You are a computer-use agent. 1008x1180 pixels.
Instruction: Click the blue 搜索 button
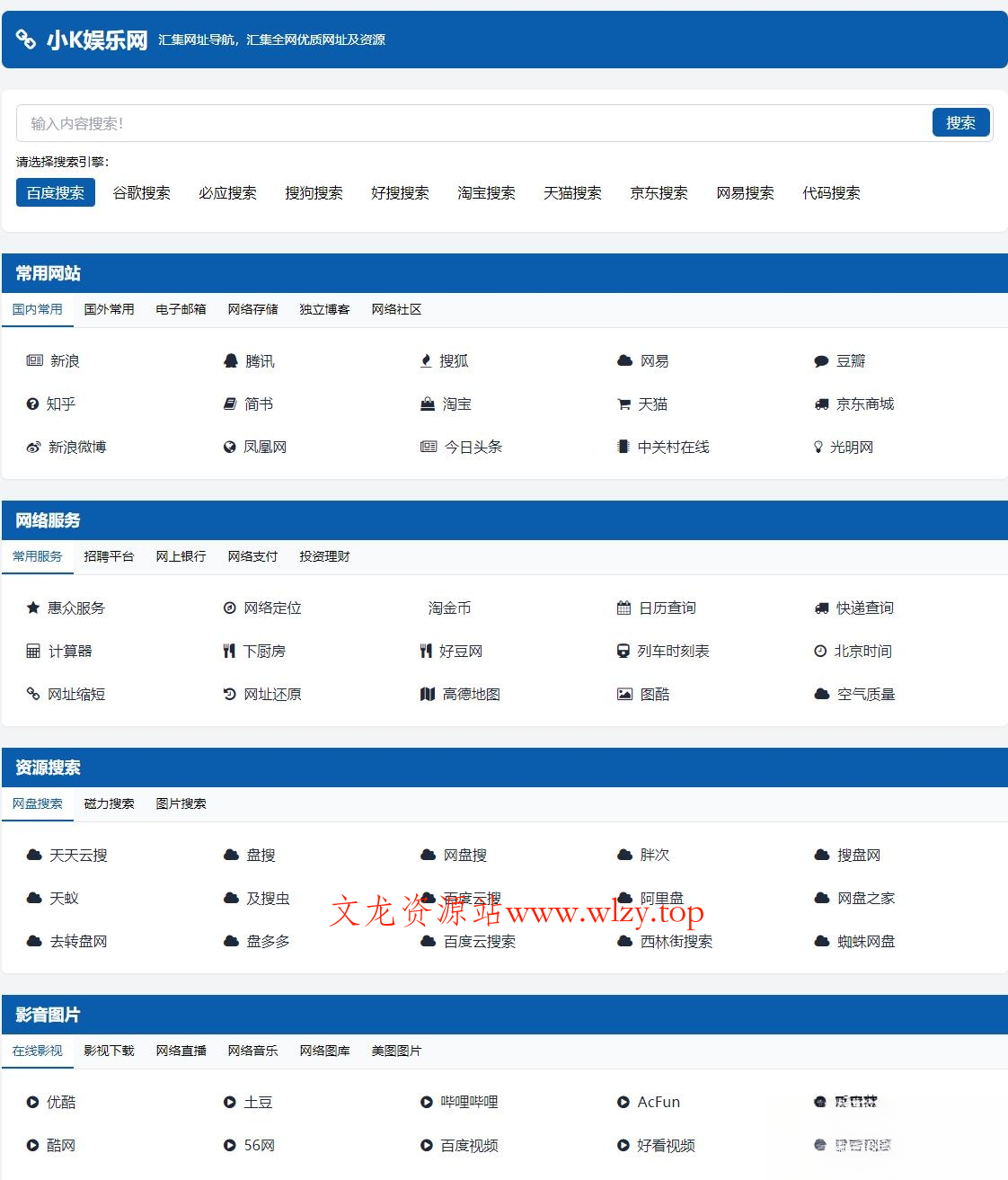[960, 122]
